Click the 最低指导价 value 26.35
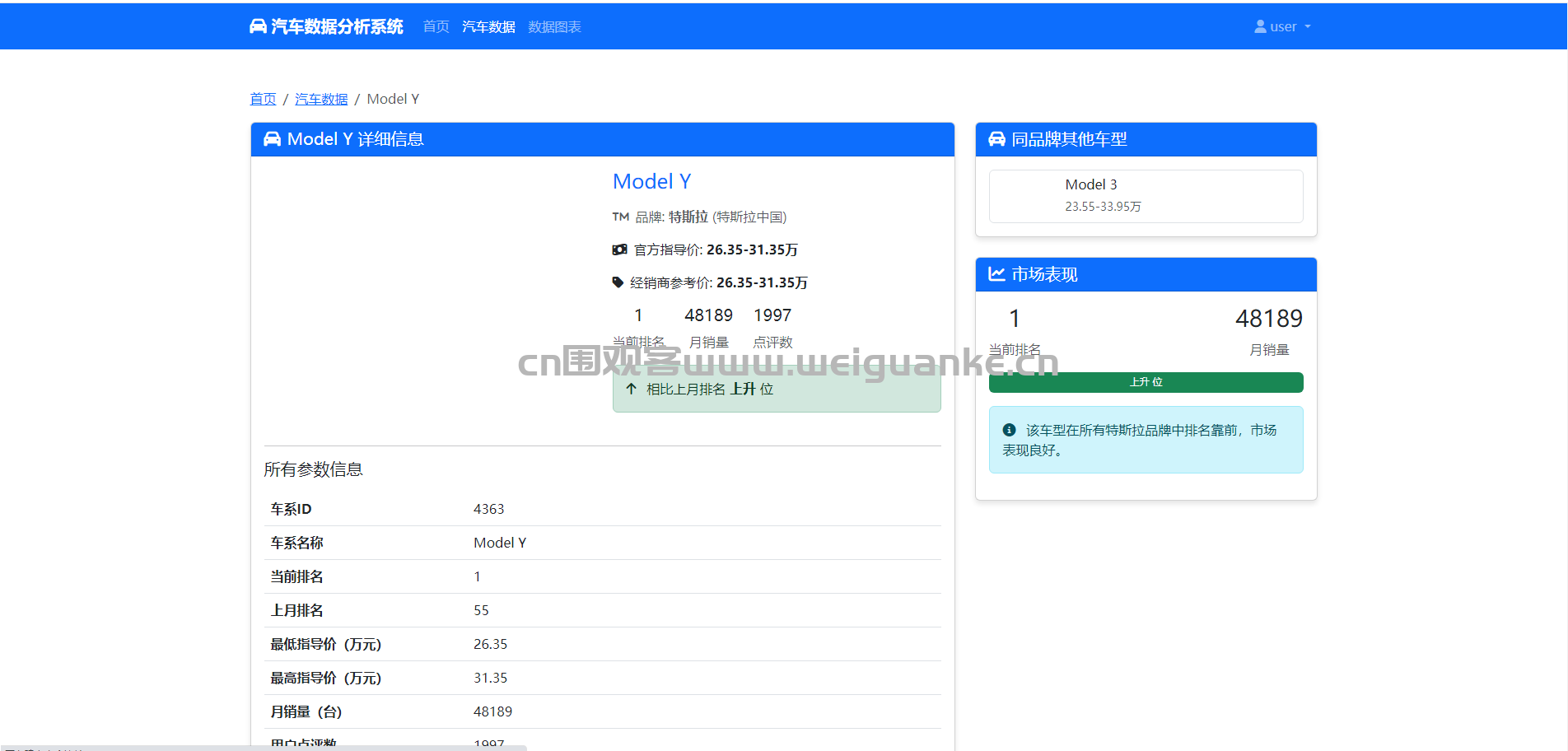Image resolution: width=1568 pixels, height=751 pixels. 490,644
